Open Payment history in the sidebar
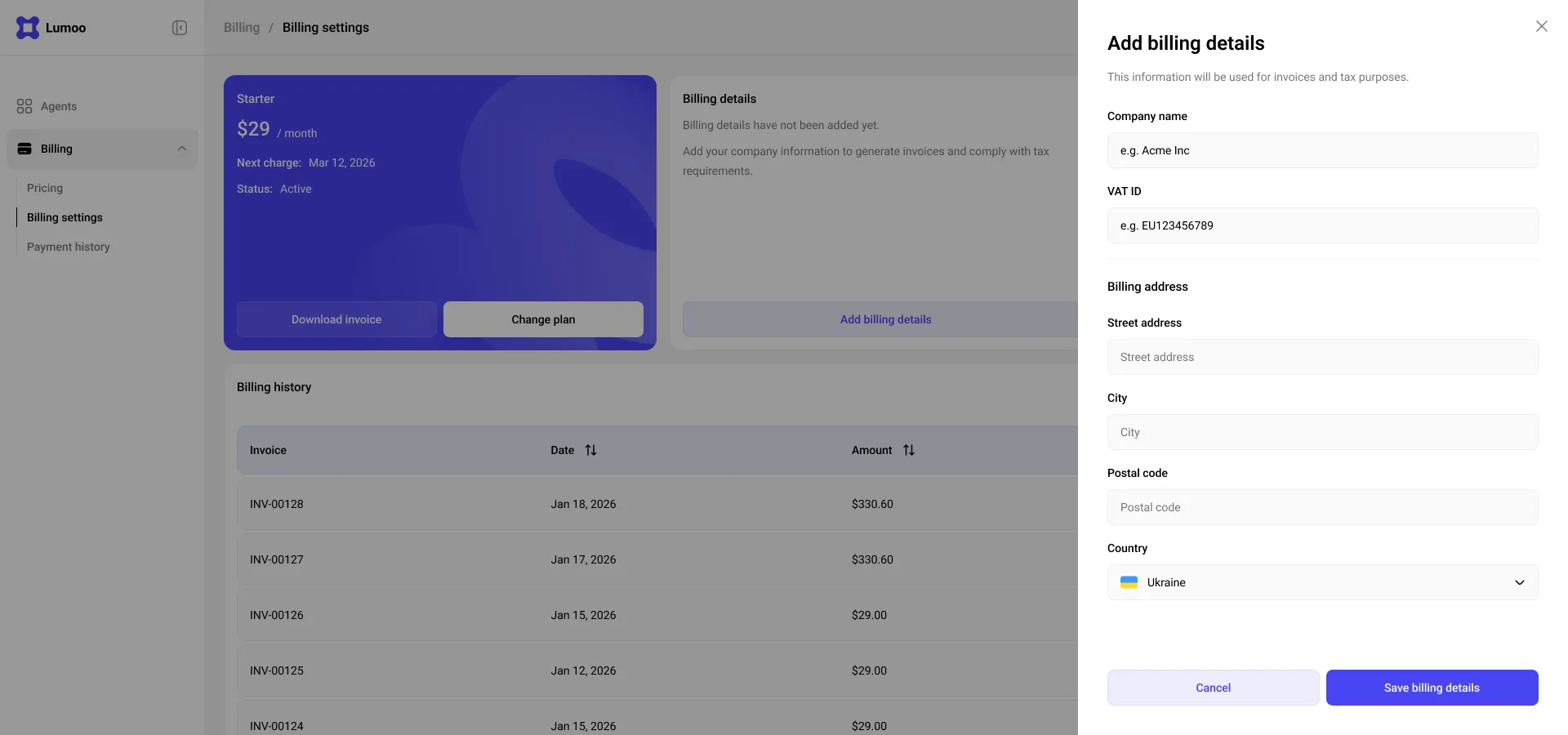Screen dimensions: 1568x735 [69, 247]
